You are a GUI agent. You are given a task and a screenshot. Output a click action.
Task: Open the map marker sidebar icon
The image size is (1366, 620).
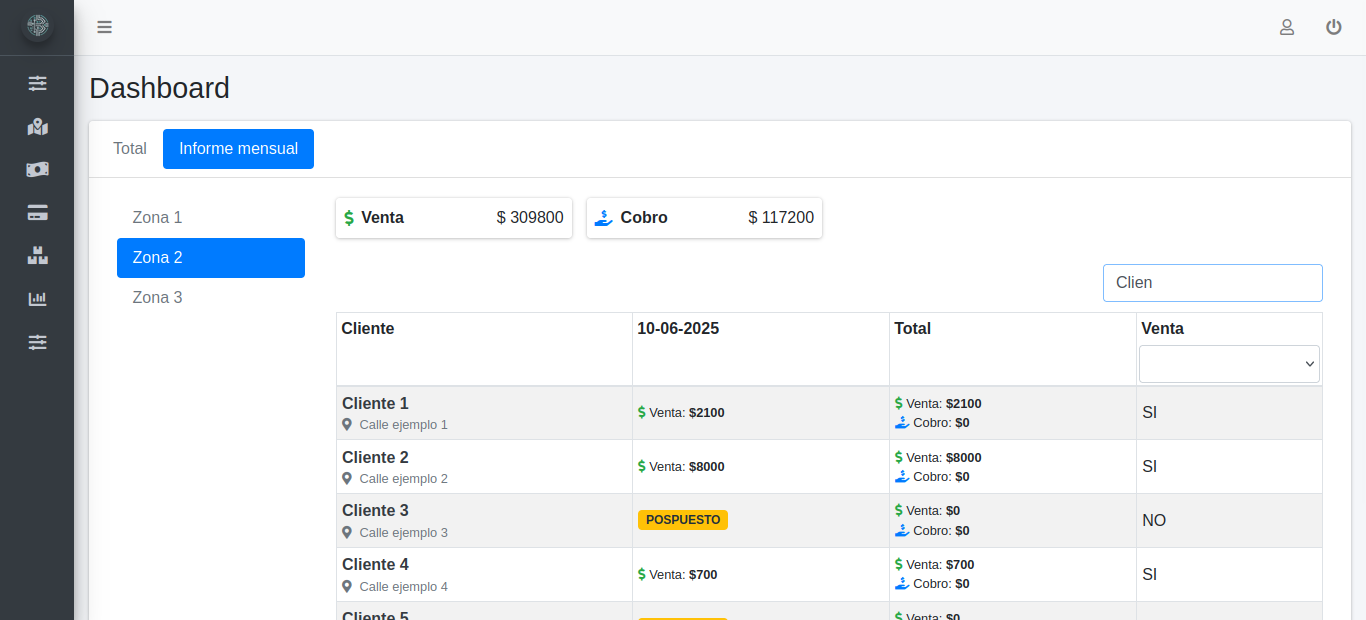click(37, 127)
